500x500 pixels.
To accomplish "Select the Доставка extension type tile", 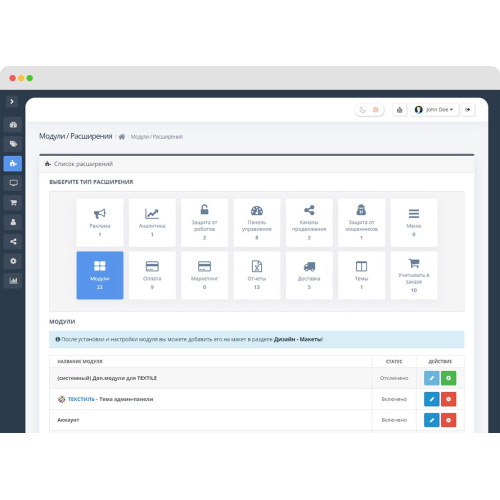I will point(309,275).
